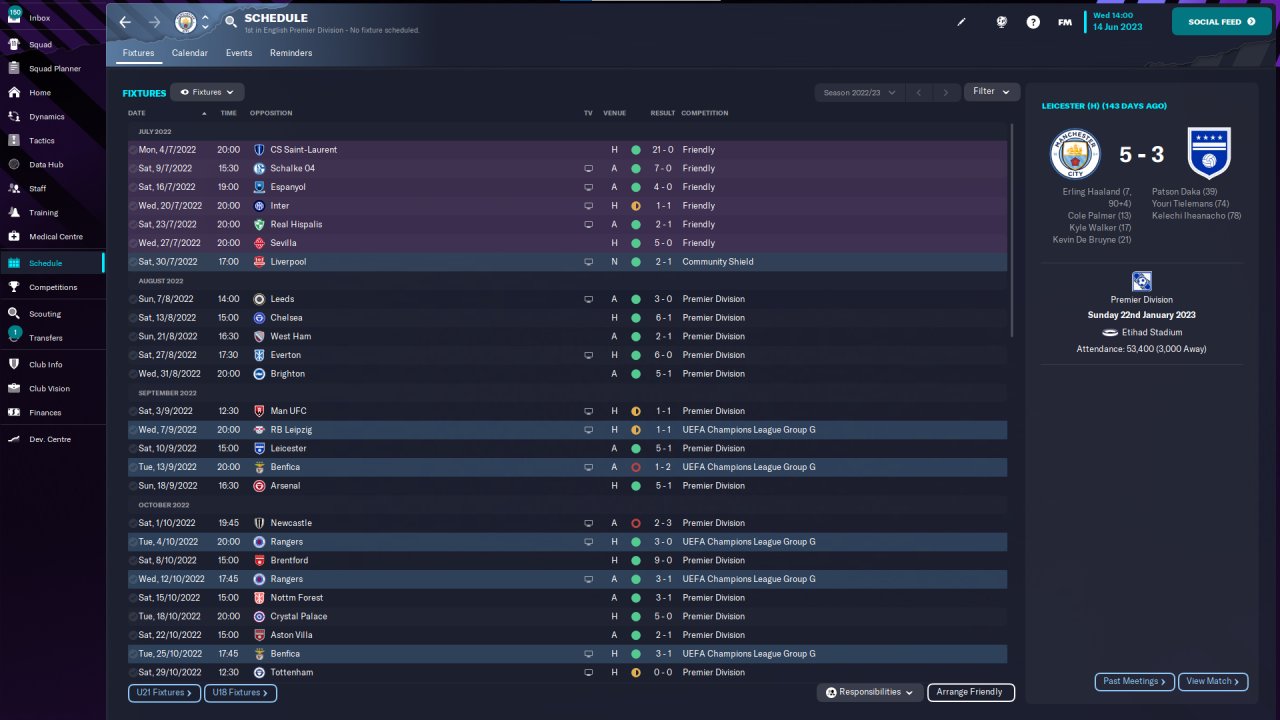Click the TV icon in the Leeds row
1280x720 pixels.
point(589,299)
